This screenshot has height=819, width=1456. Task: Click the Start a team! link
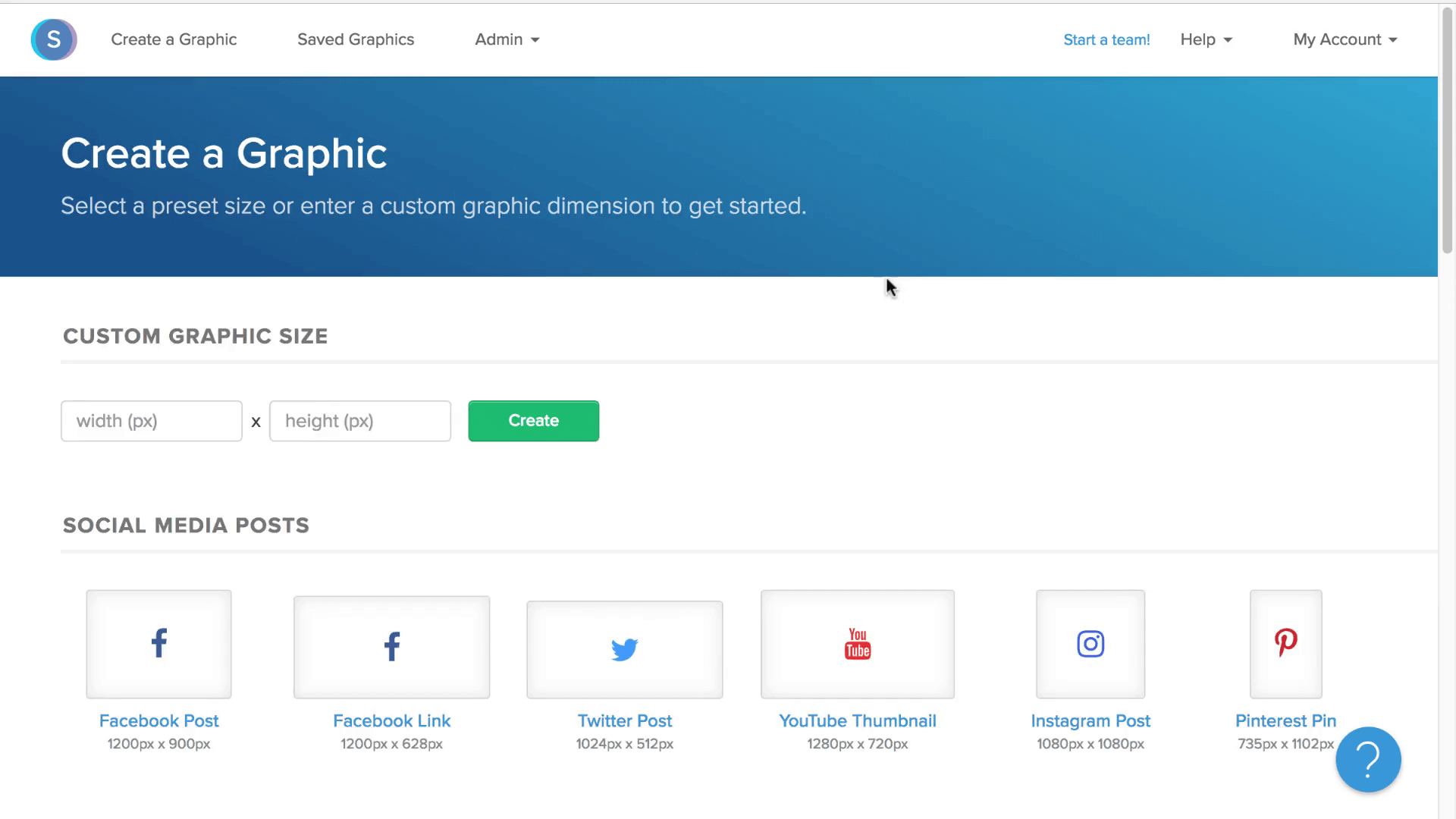pos(1106,40)
